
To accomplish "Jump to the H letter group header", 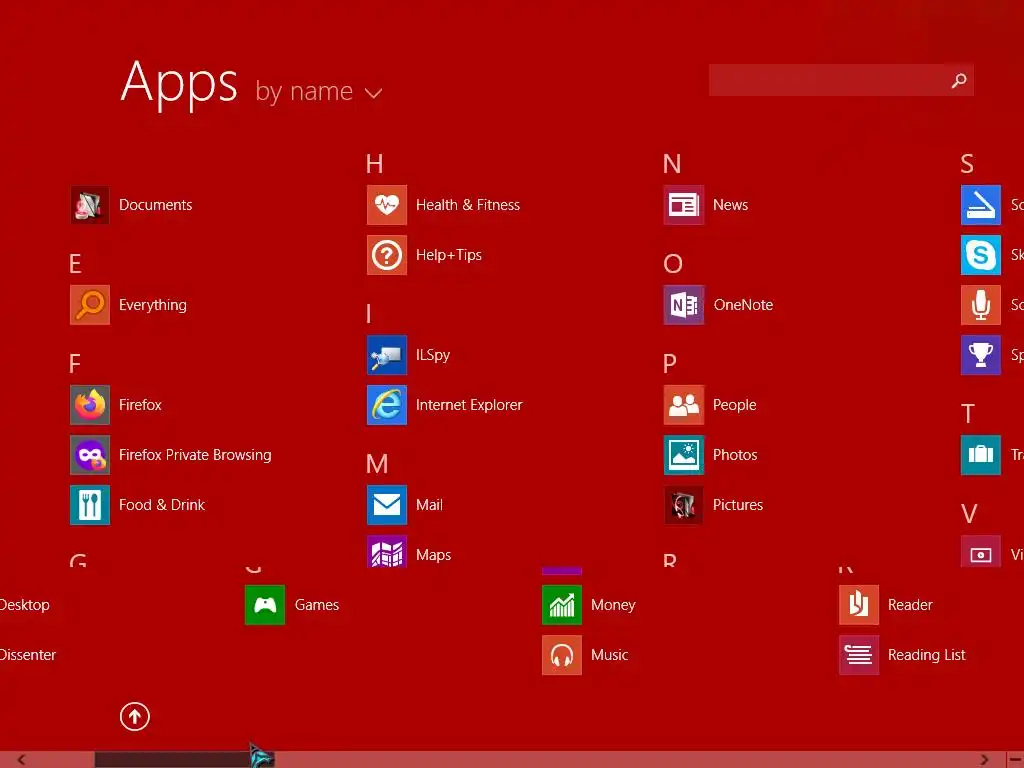I will tap(374, 164).
